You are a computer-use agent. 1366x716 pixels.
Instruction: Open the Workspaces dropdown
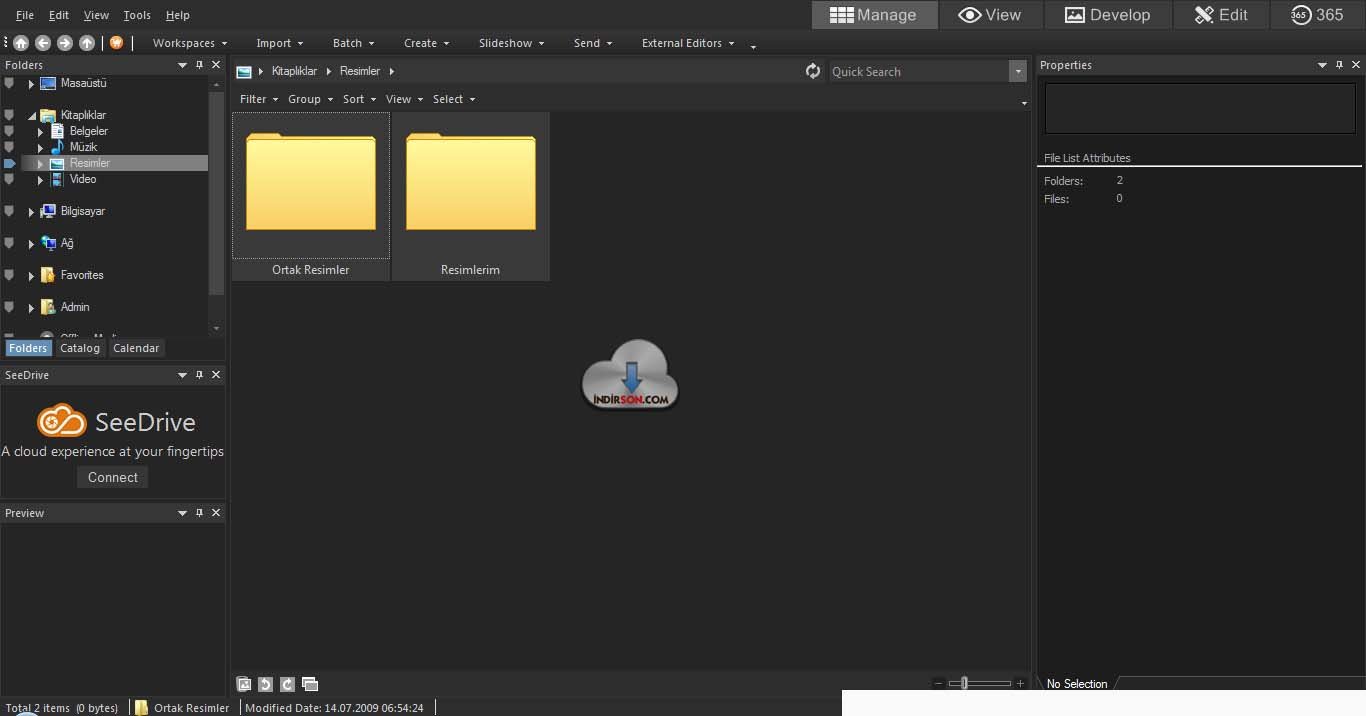(x=190, y=43)
